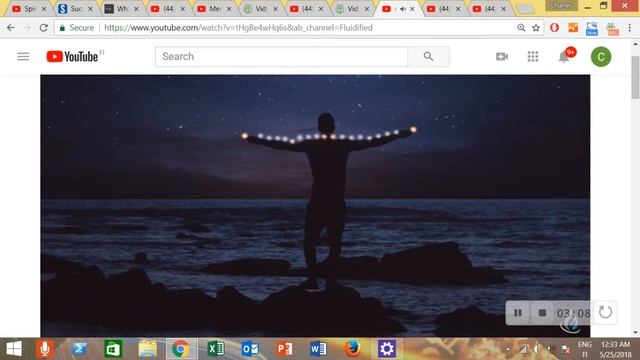Open the microphone app on taskbar
The width and height of the screenshot is (640, 360).
[44, 349]
